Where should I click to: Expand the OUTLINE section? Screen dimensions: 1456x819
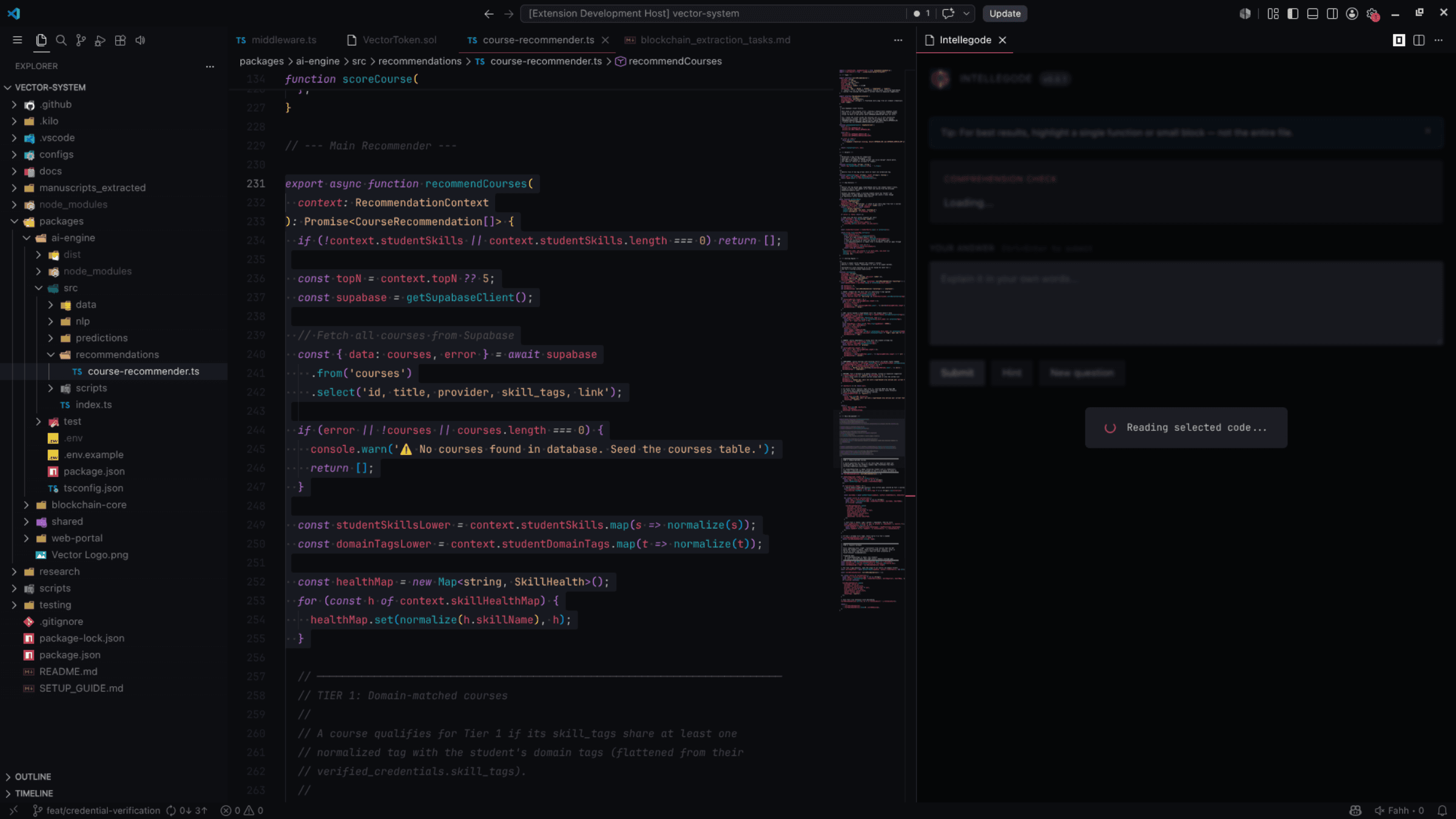[x=33, y=777]
